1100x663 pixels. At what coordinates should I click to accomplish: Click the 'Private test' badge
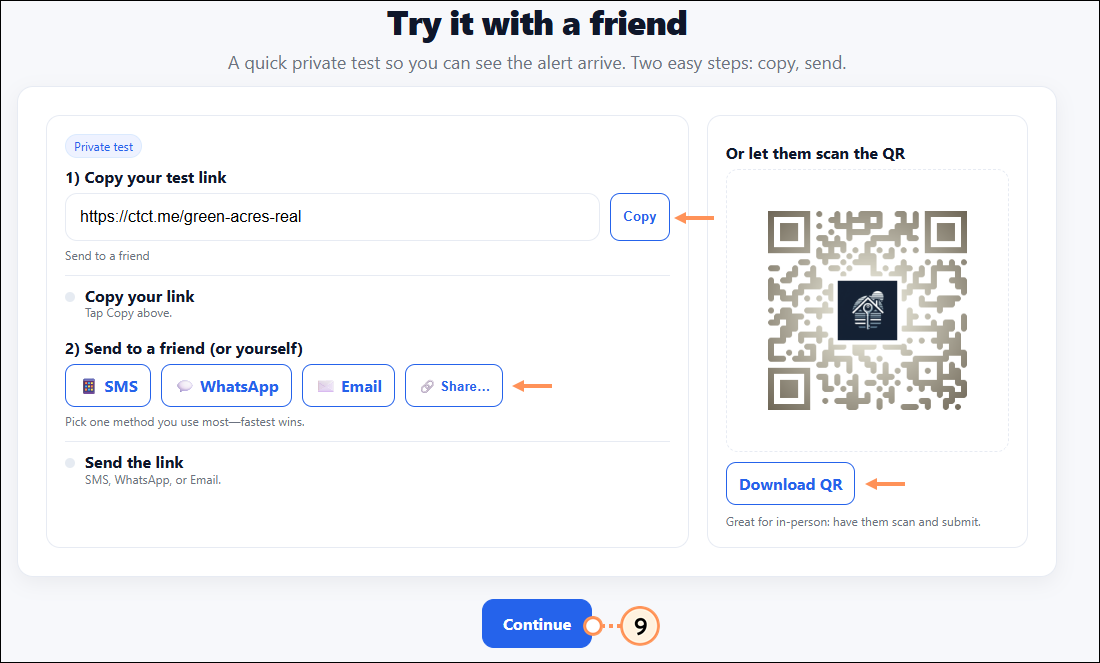[104, 147]
